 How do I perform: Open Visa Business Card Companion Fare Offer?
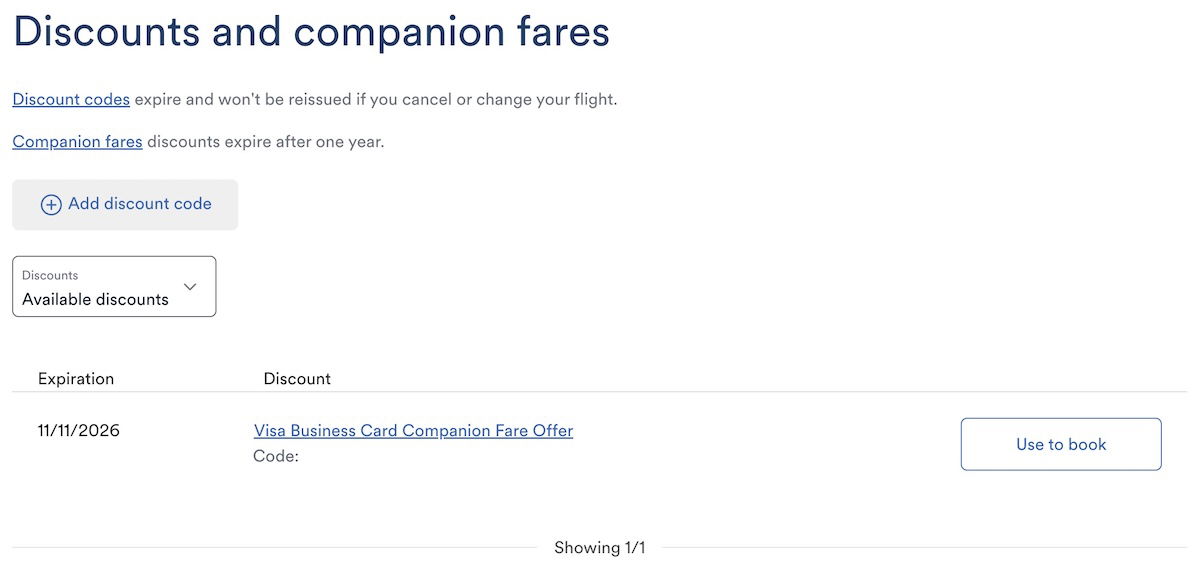(x=413, y=431)
